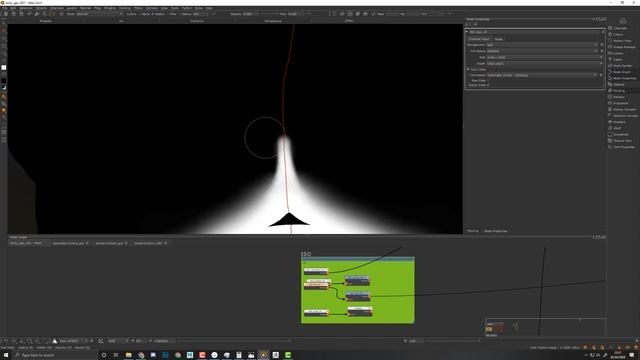Viewport: 640px width, 360px height.
Task: Open the Image Manager palette
Action: 624,47
